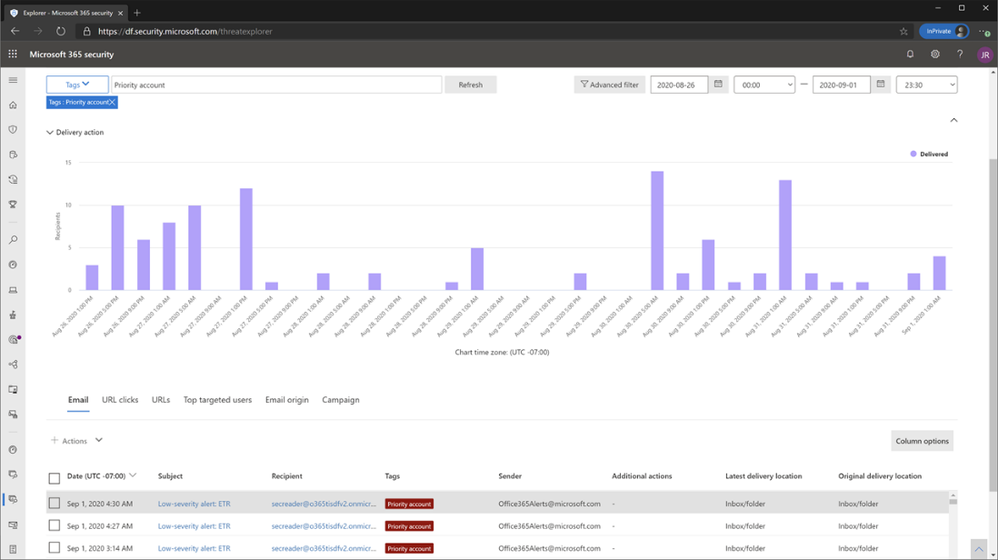Image resolution: width=998 pixels, height=560 pixels.
Task: Click the browser address bar URL
Action: [185, 31]
